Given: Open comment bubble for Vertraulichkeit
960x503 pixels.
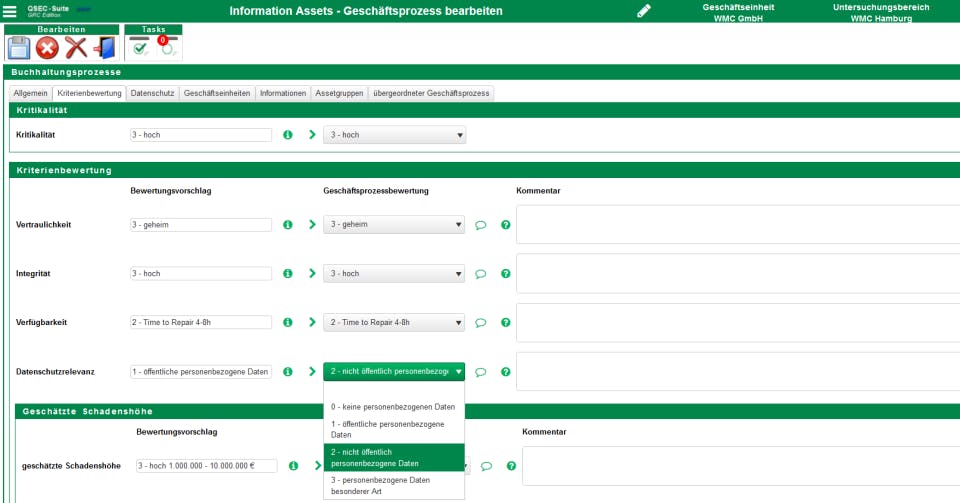Looking at the screenshot, I should point(481,225).
